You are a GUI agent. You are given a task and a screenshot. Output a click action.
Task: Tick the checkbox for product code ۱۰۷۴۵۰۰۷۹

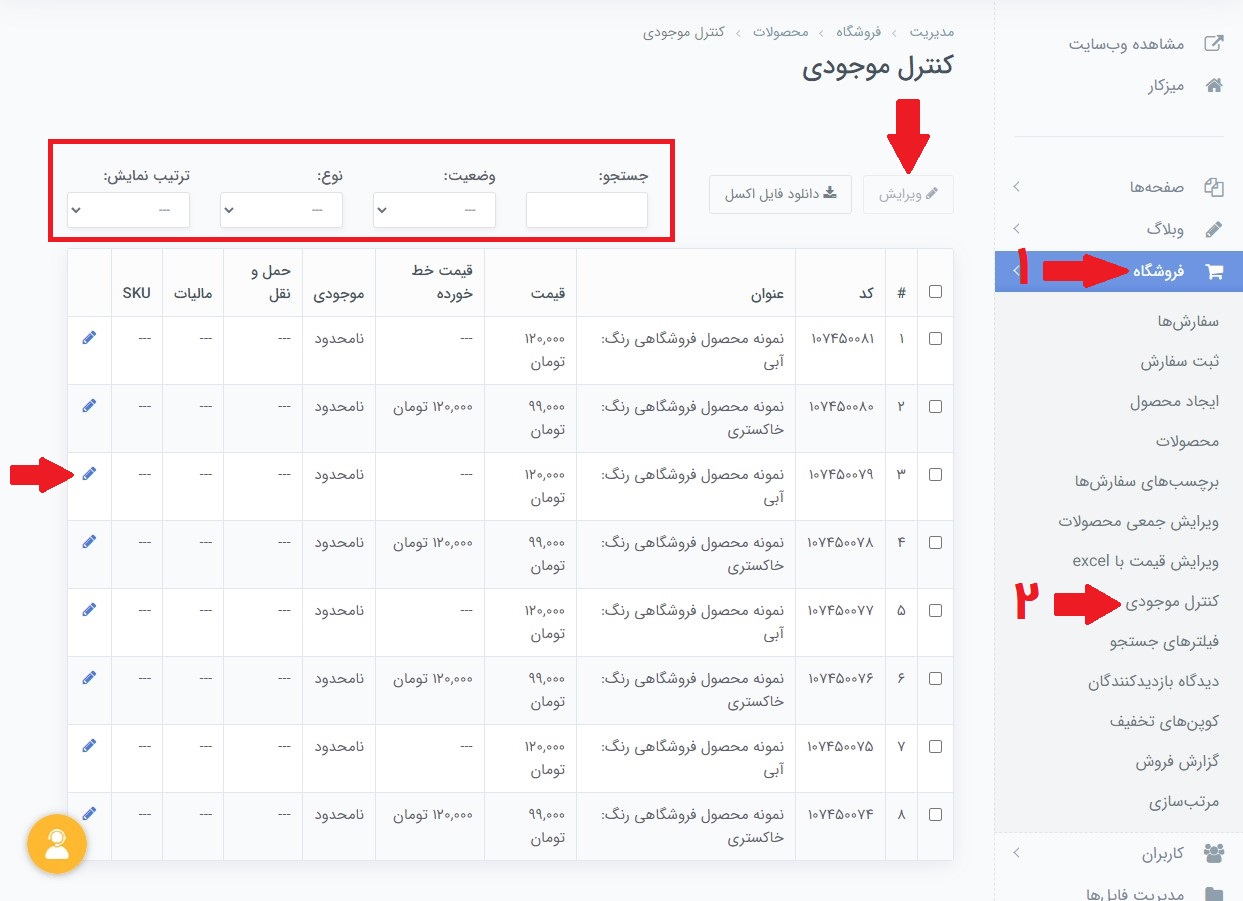coord(935,473)
